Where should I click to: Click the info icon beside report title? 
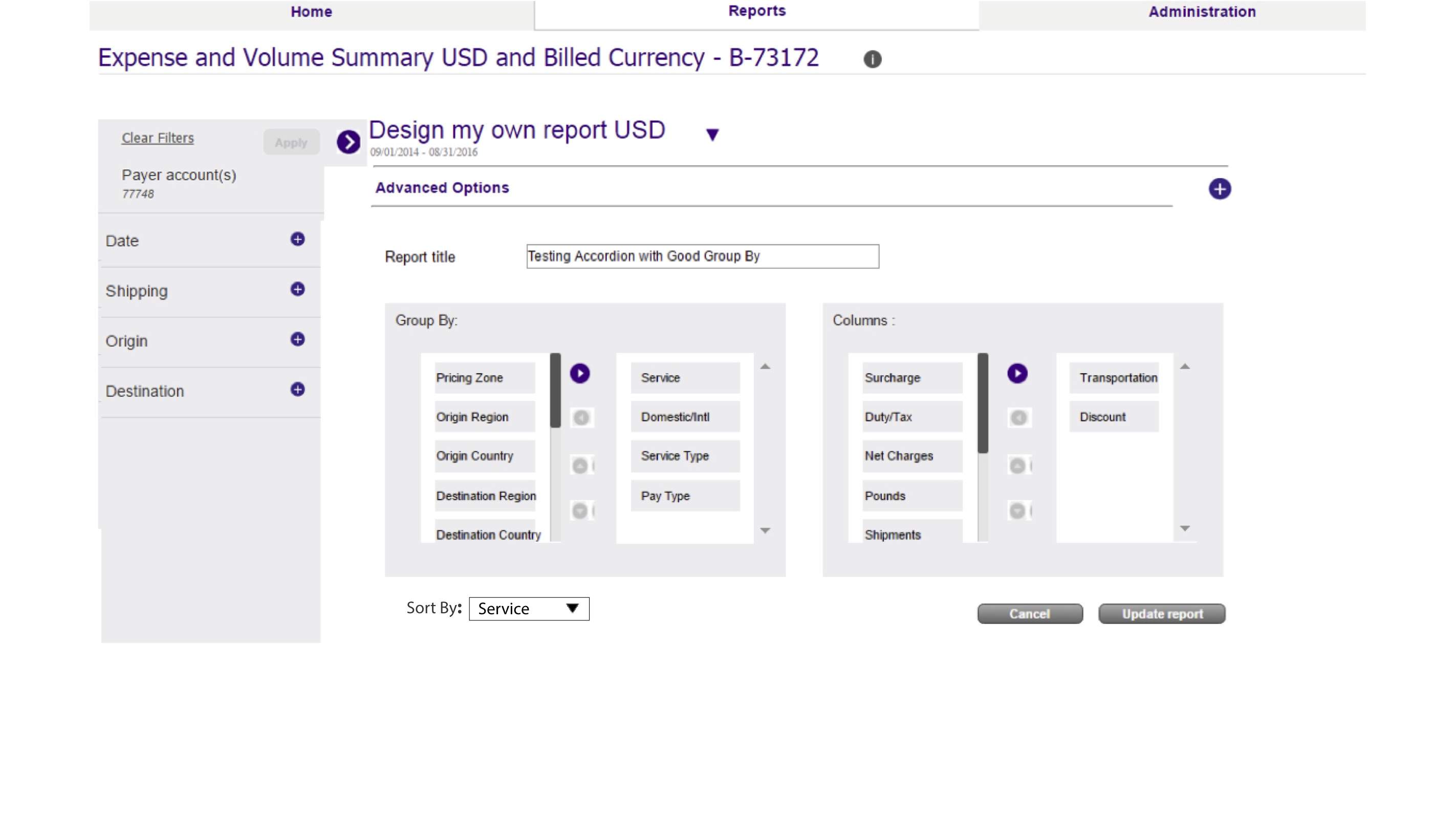click(x=872, y=59)
